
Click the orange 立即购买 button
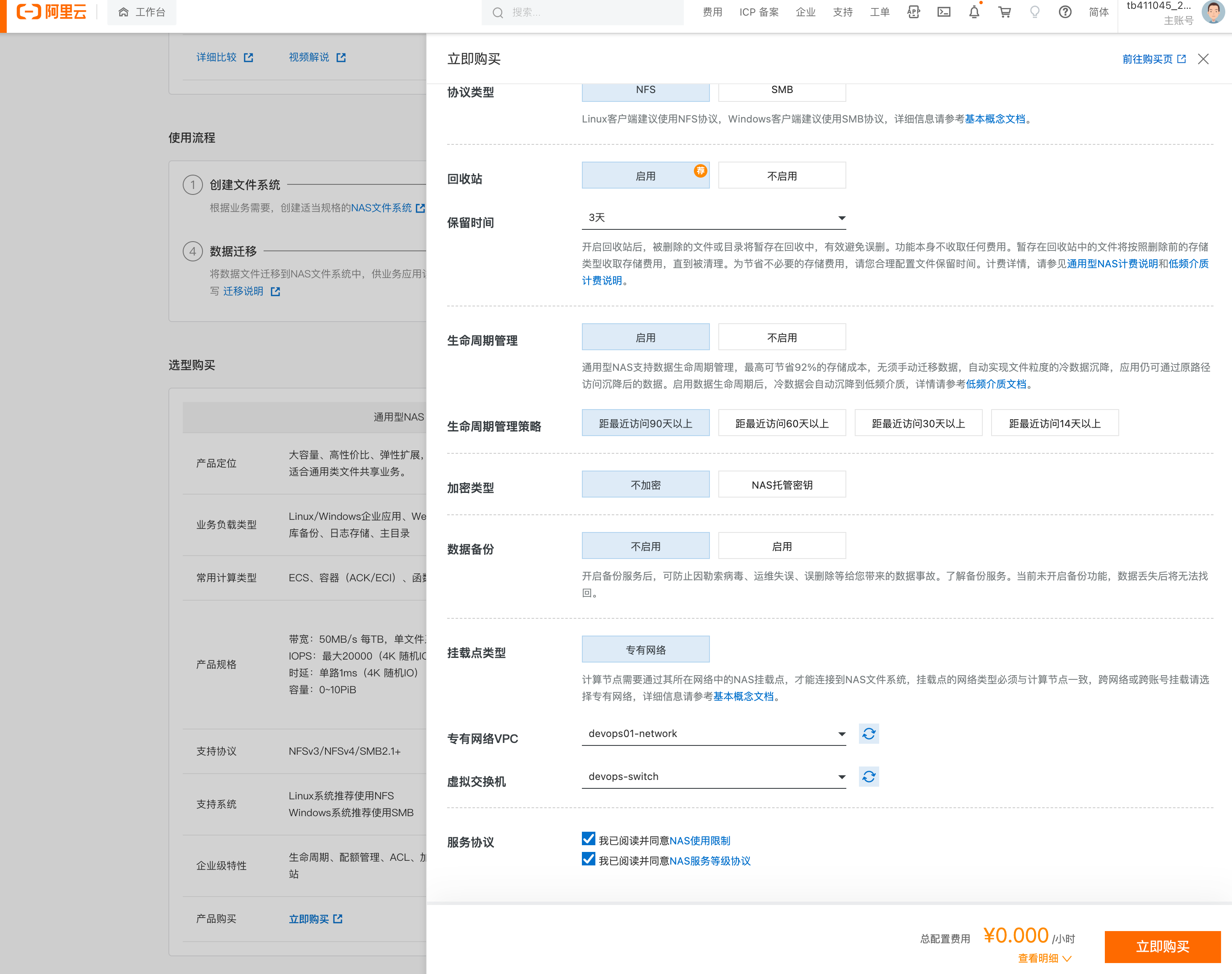tap(1162, 947)
